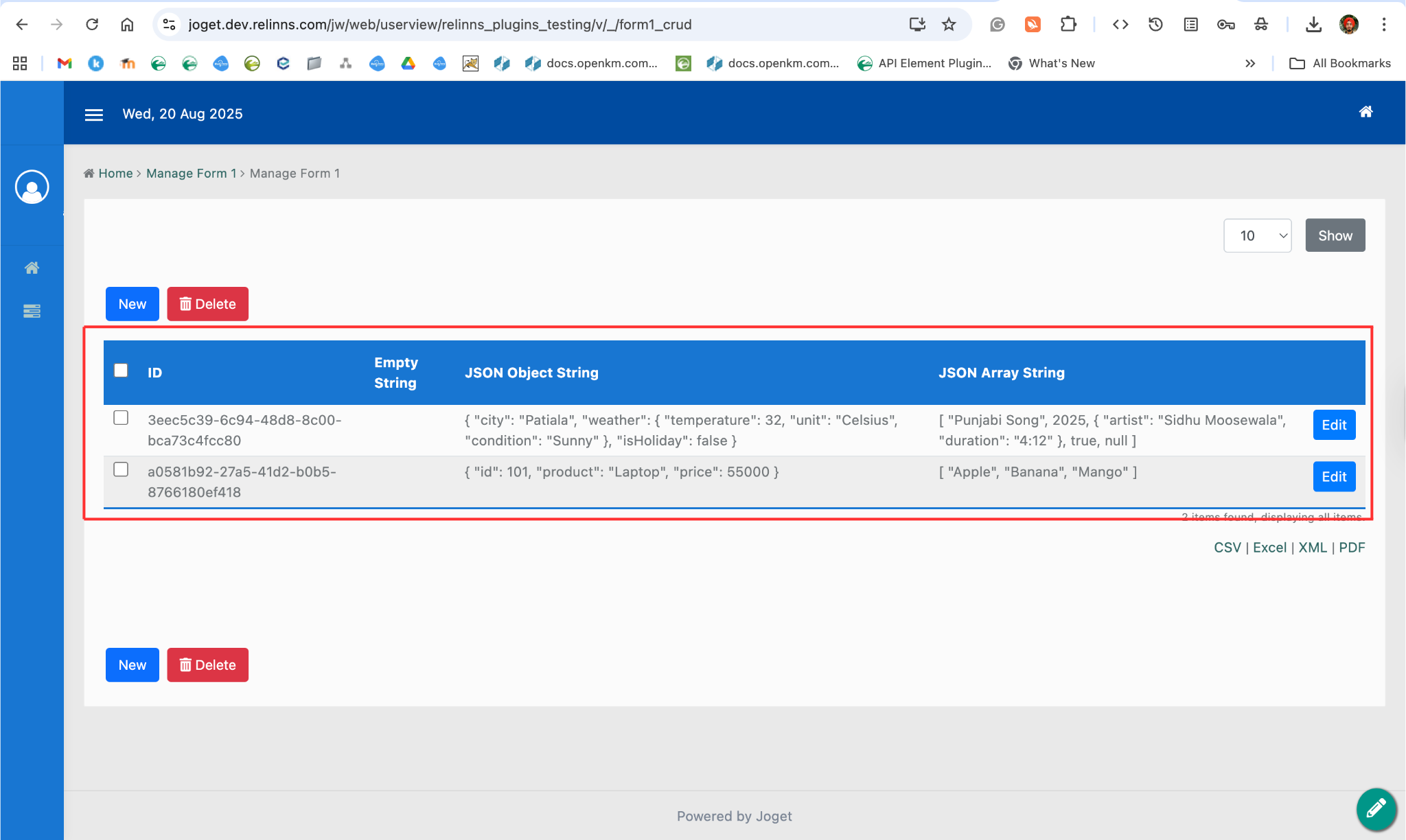Image resolution: width=1406 pixels, height=840 pixels.
Task: Click the green pencil edit floating button
Action: [x=1376, y=809]
